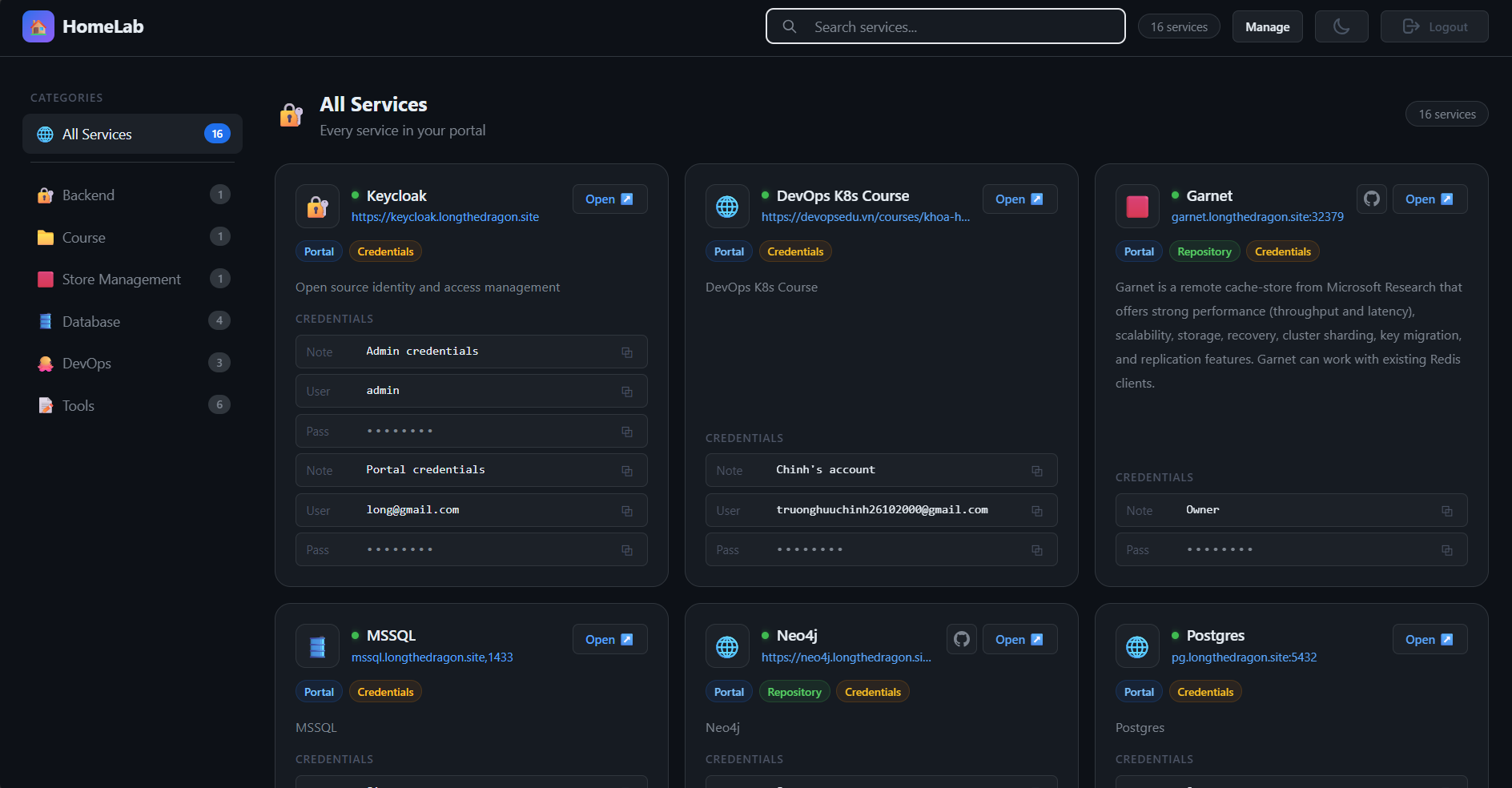Screen dimensions: 1512x788
Task: Copy Keycloak user long@gmail.com
Action: (x=627, y=511)
